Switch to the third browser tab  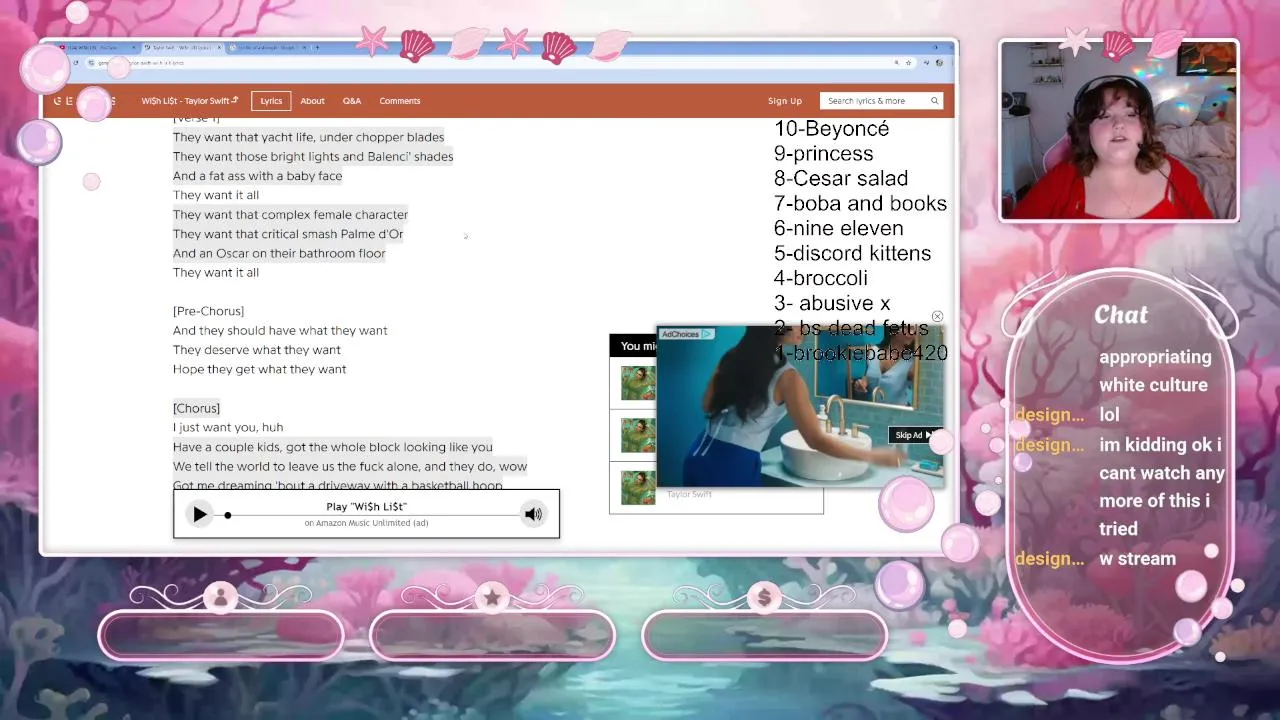(266, 47)
